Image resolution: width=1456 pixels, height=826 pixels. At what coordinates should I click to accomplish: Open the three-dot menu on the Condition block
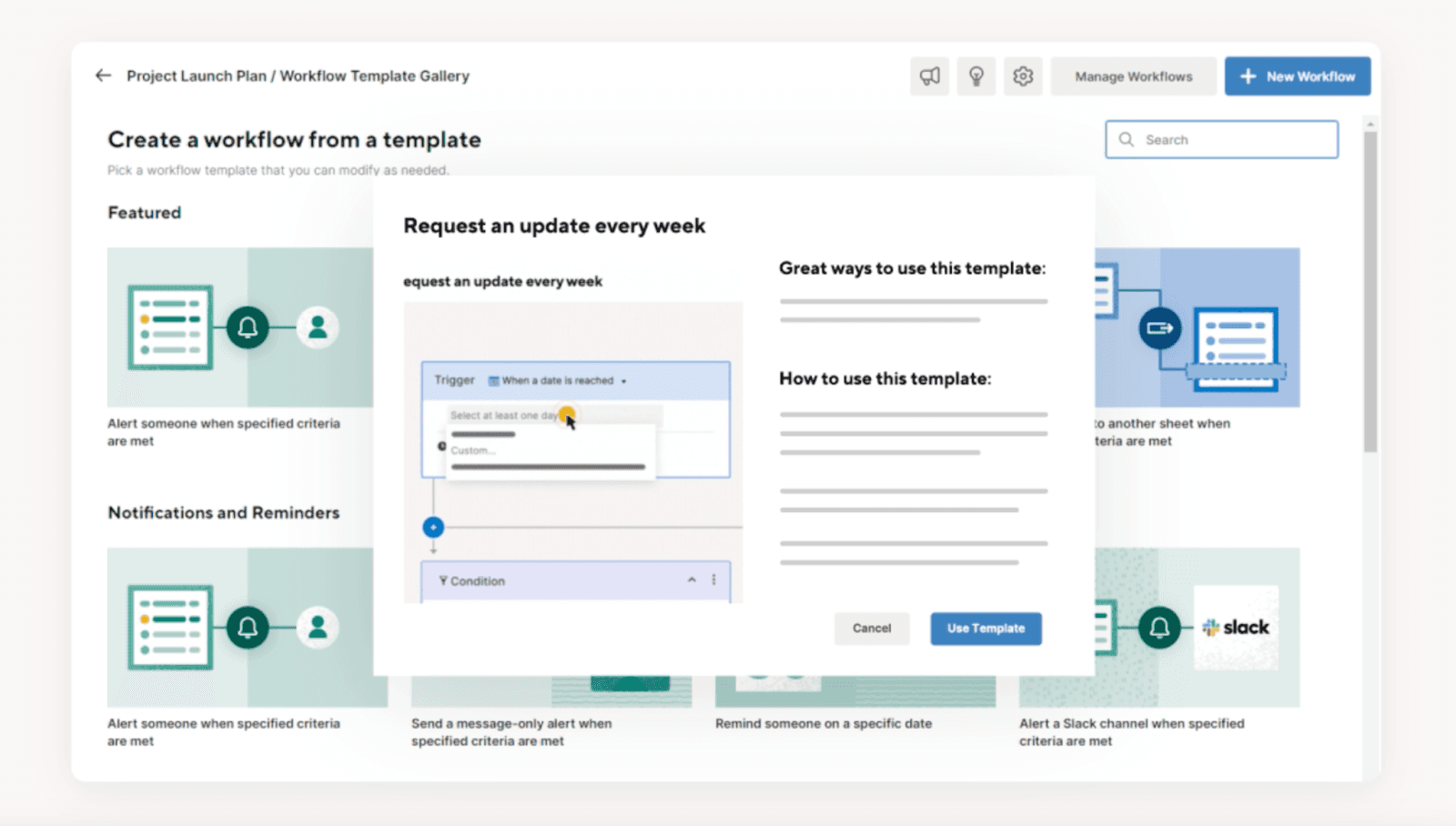714,580
